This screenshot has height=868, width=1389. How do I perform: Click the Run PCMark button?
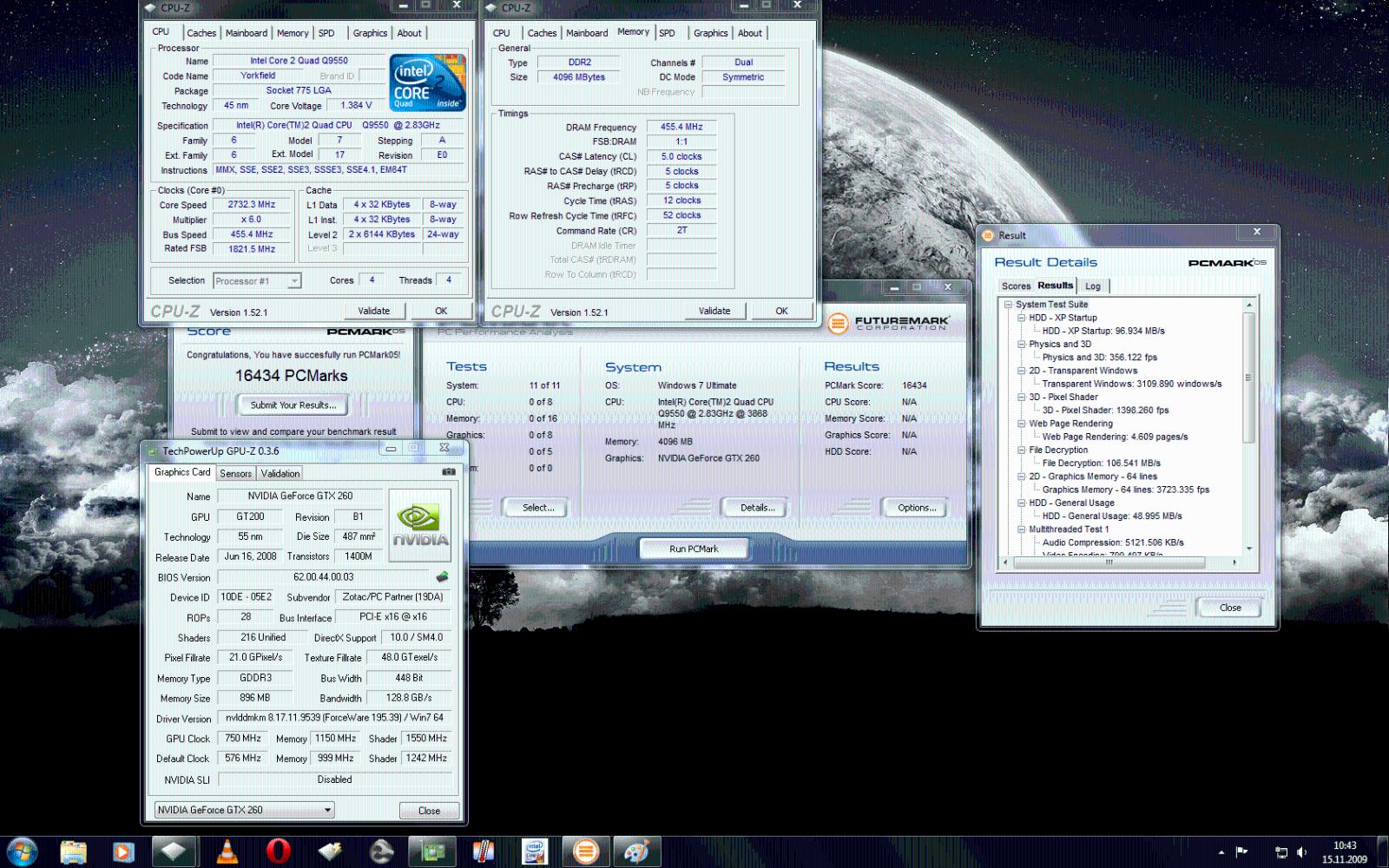(x=694, y=549)
